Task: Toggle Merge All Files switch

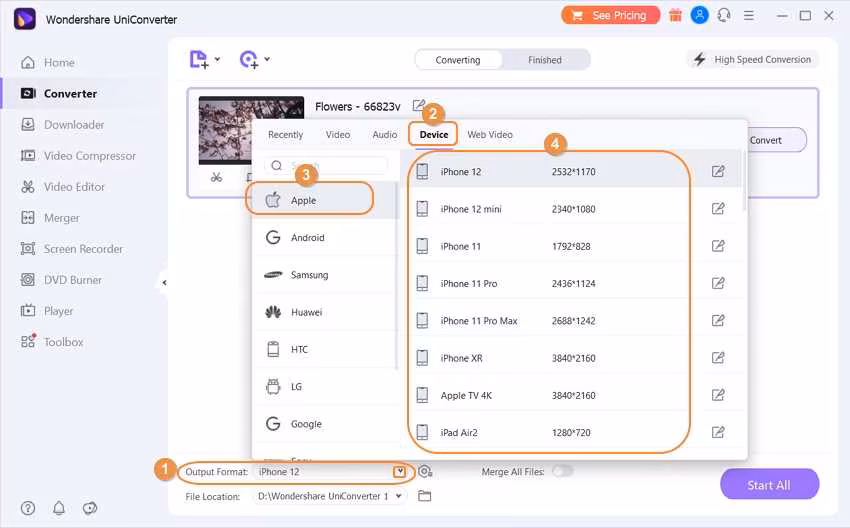Action: click(x=563, y=471)
